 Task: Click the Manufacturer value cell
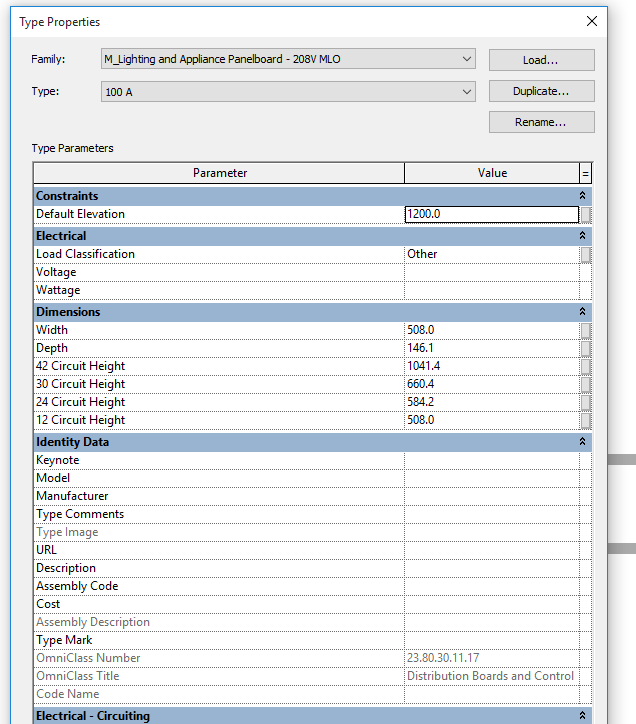click(x=492, y=496)
